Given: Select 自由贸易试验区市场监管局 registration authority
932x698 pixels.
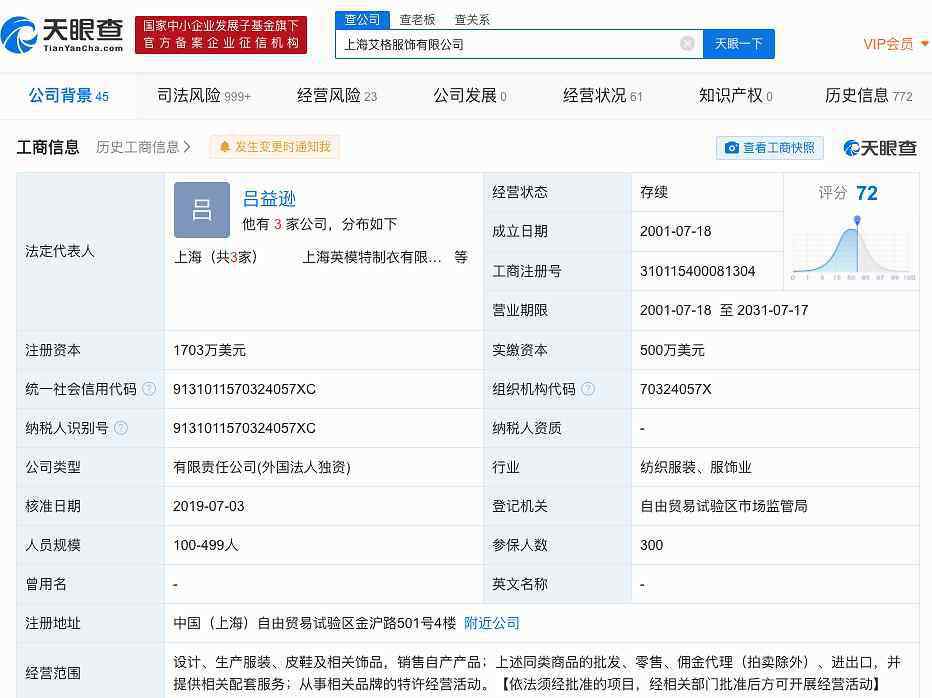Looking at the screenshot, I should [x=723, y=506].
